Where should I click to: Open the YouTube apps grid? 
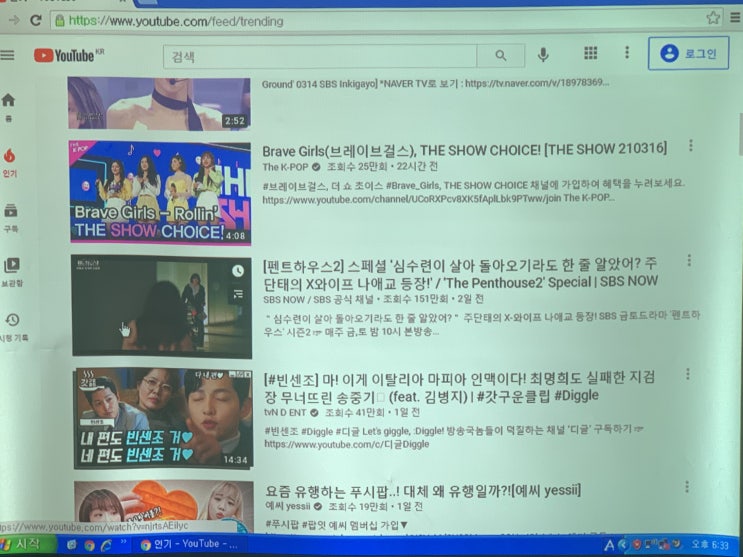590,53
